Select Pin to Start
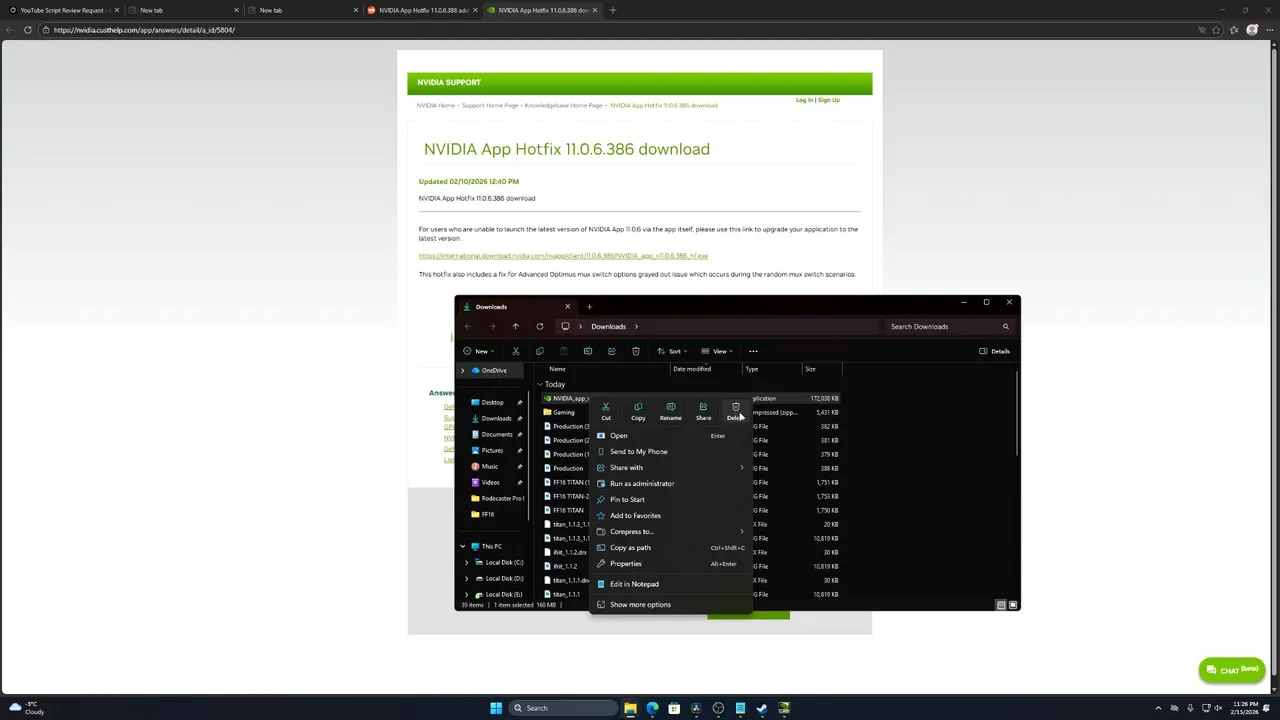The height and width of the screenshot is (720, 1280). pos(670,500)
